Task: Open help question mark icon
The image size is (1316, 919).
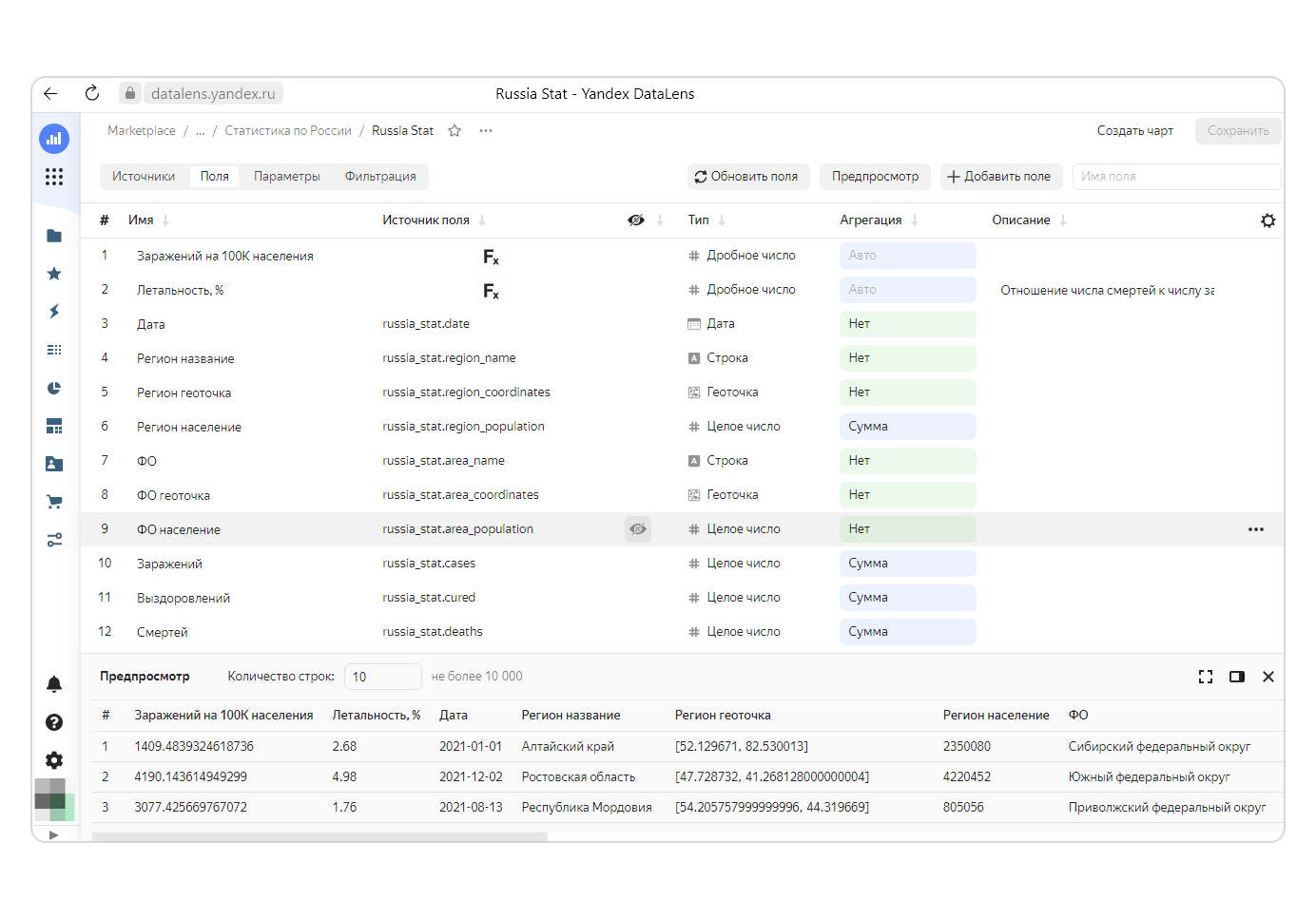Action: point(54,722)
